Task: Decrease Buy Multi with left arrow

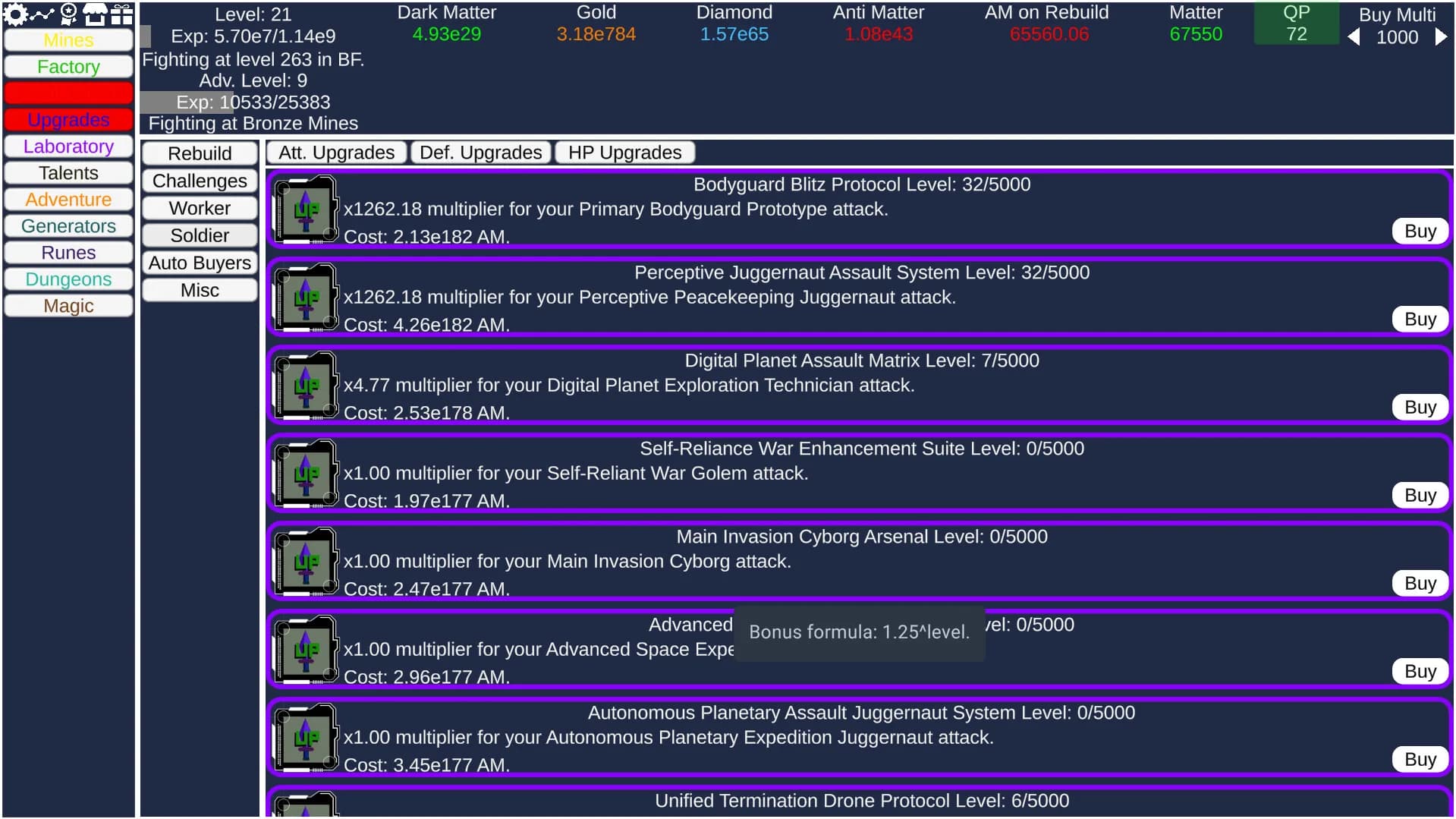Action: (x=1354, y=37)
